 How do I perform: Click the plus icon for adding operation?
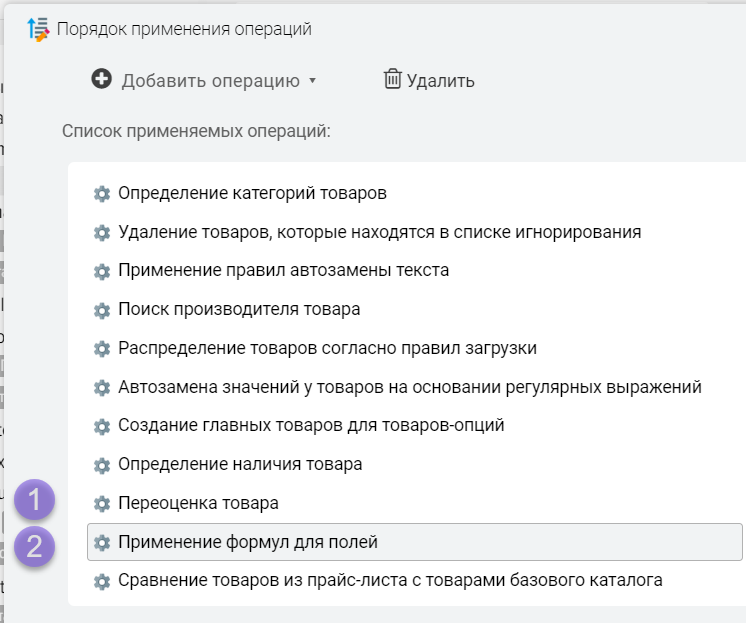[101, 79]
